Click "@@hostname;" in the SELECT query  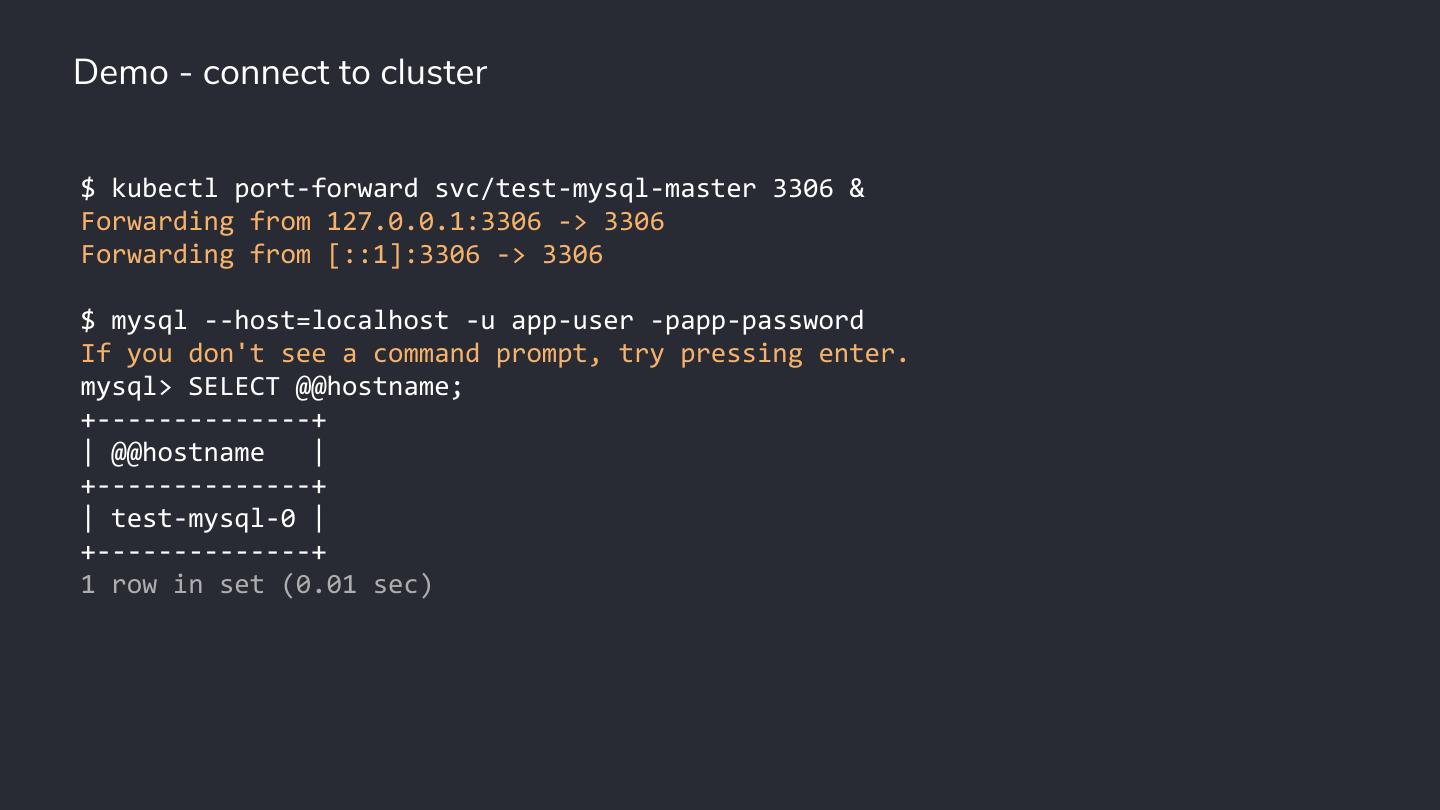[380, 386]
